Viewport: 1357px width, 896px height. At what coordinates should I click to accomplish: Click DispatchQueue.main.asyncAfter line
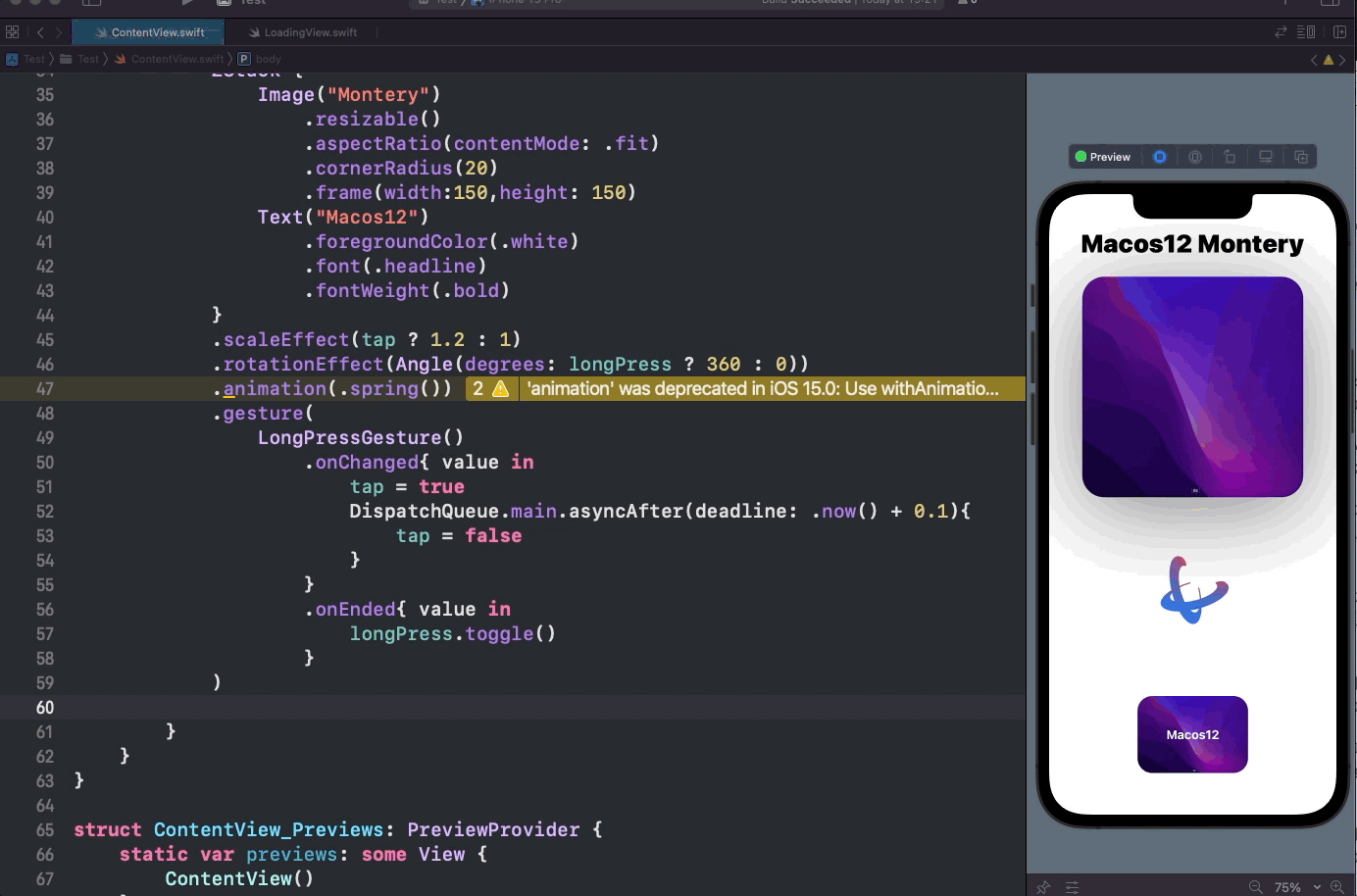pyautogui.click(x=660, y=512)
